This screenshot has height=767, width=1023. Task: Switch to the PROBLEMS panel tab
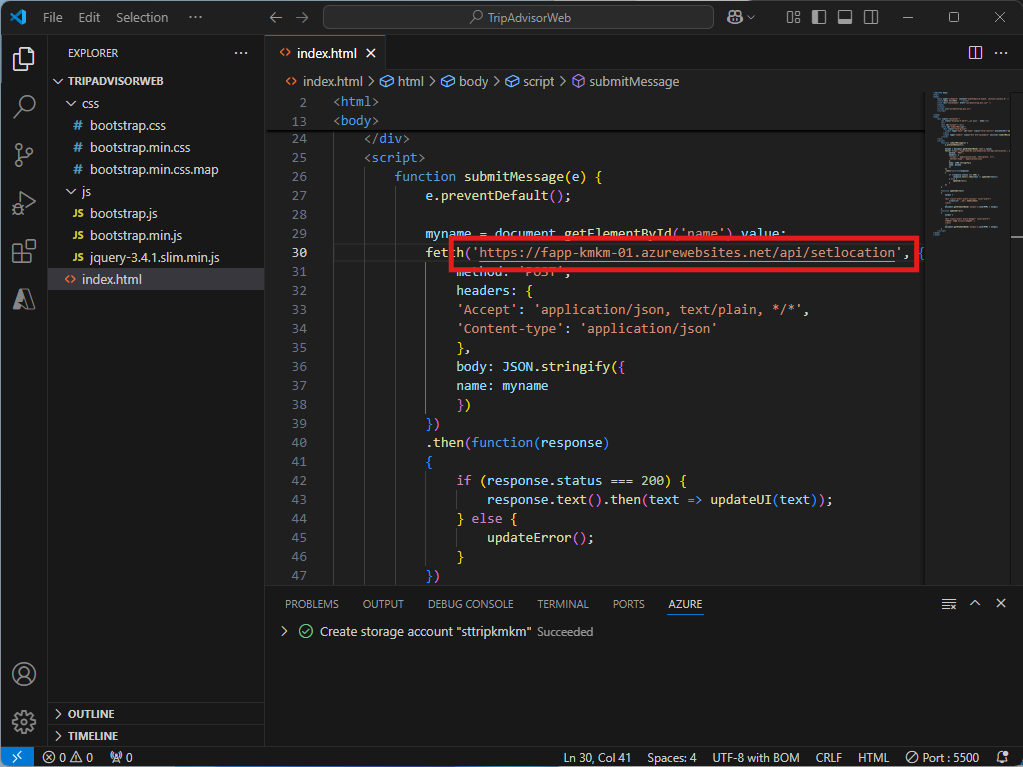click(x=312, y=604)
